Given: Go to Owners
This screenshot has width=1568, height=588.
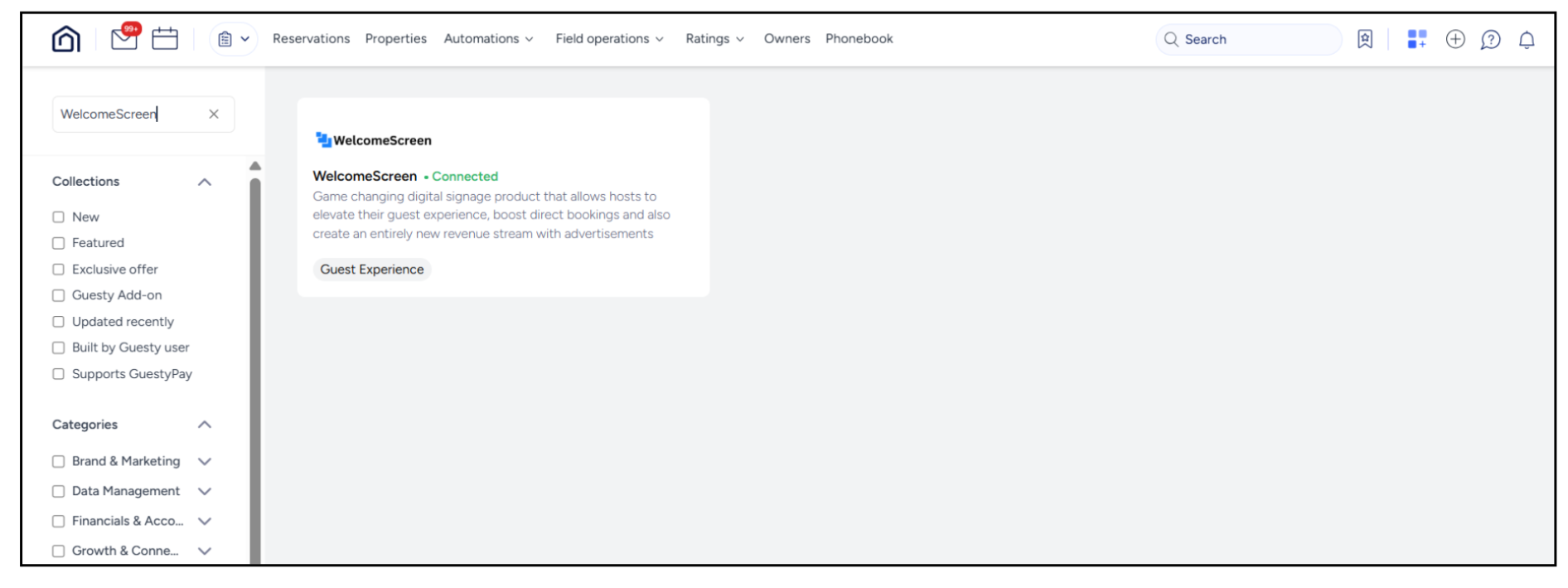Looking at the screenshot, I should [786, 39].
